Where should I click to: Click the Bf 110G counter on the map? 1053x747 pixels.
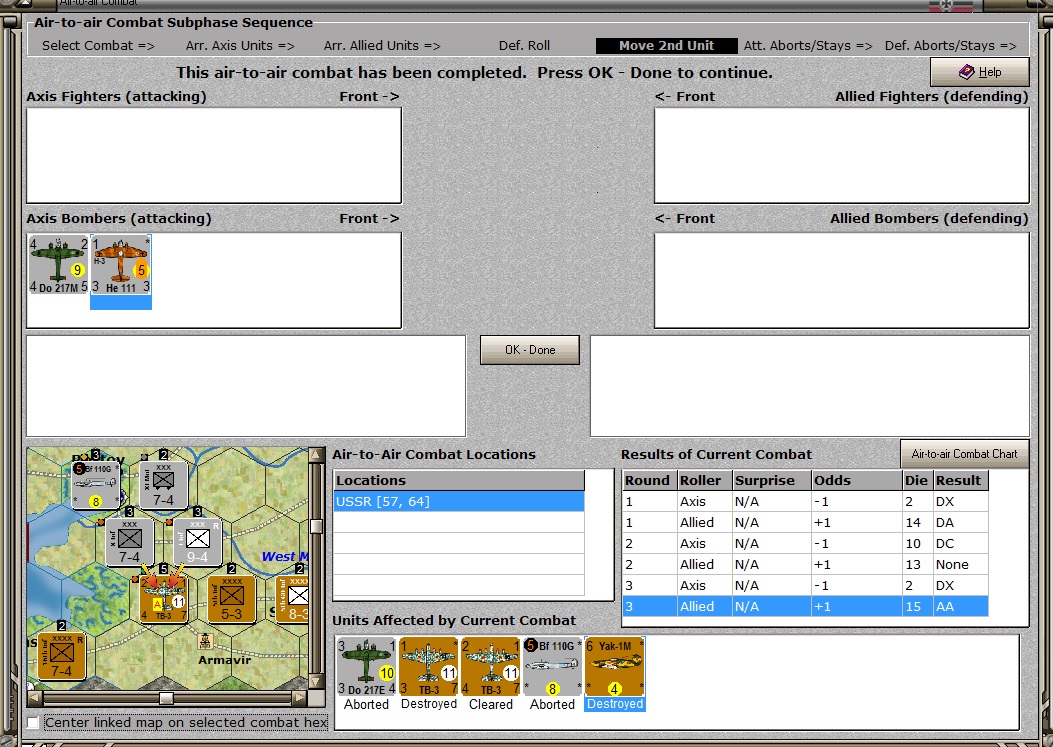pos(96,485)
